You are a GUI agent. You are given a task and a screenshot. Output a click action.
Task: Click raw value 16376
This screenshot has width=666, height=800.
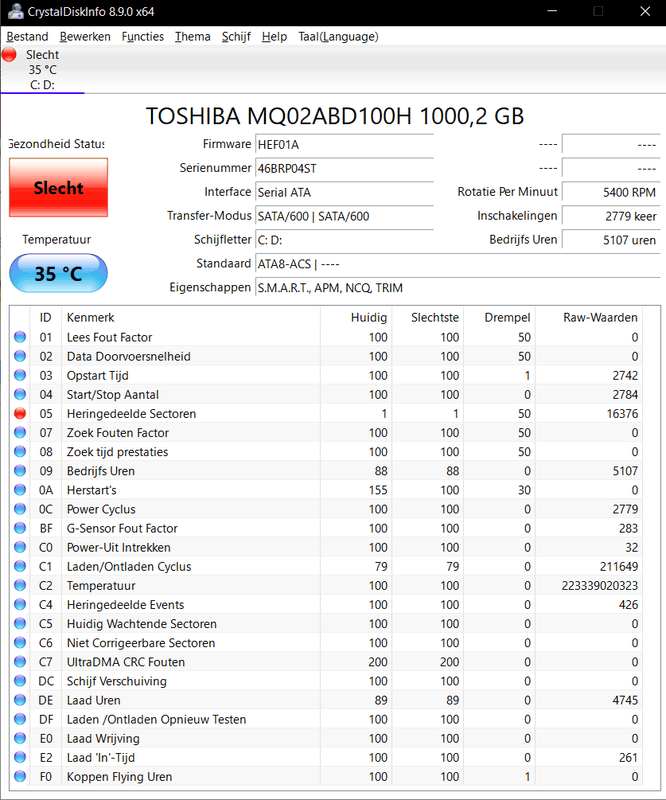pos(622,414)
